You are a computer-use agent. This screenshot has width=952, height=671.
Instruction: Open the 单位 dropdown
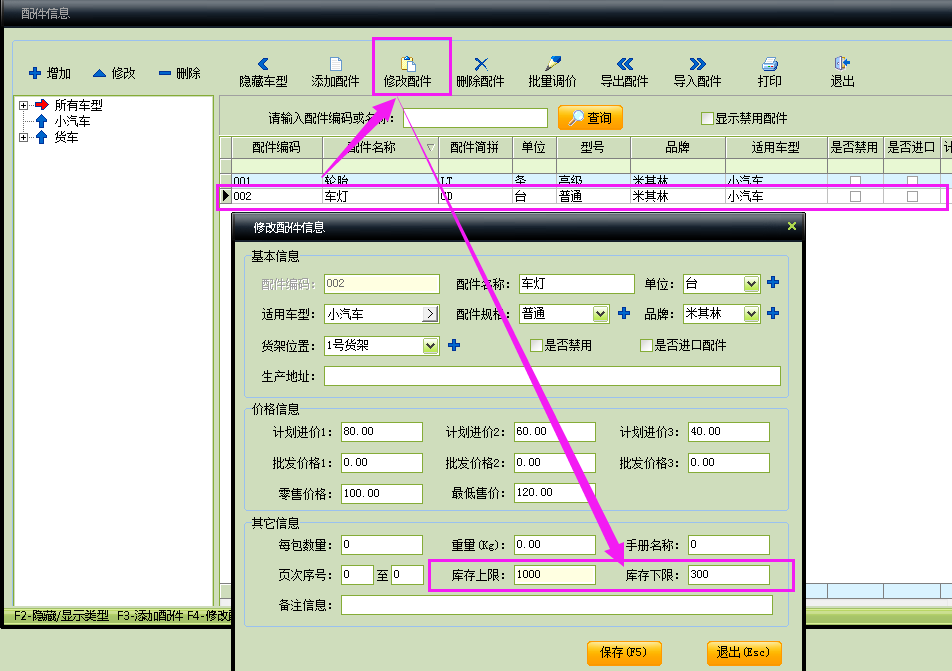(751, 284)
